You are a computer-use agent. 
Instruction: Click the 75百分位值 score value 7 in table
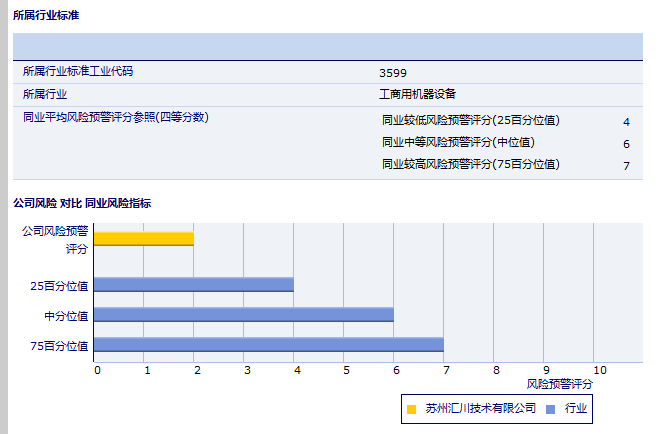pyautogui.click(x=626, y=166)
